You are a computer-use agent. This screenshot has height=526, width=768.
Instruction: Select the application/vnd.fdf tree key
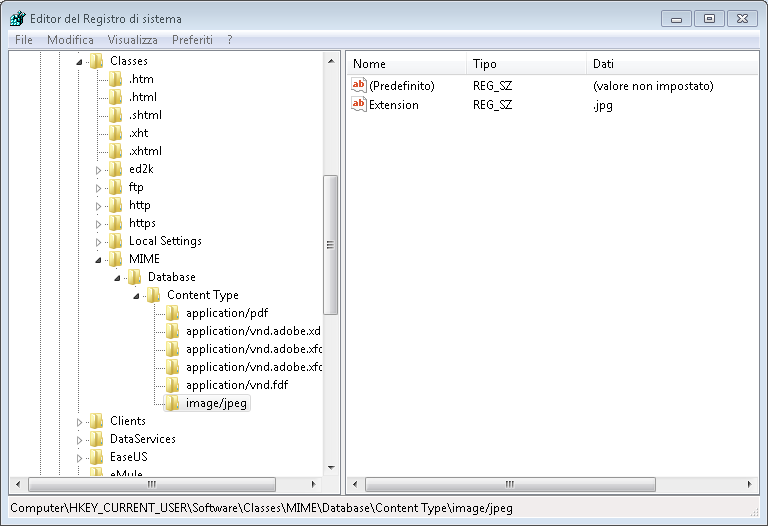(237, 385)
